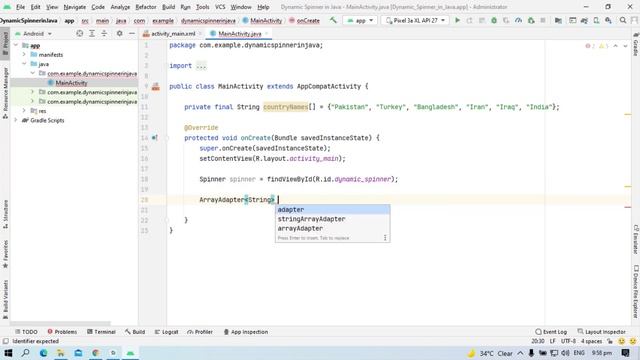This screenshot has width=640, height=360.
Task: Open the VCS menu
Action: 220,7
